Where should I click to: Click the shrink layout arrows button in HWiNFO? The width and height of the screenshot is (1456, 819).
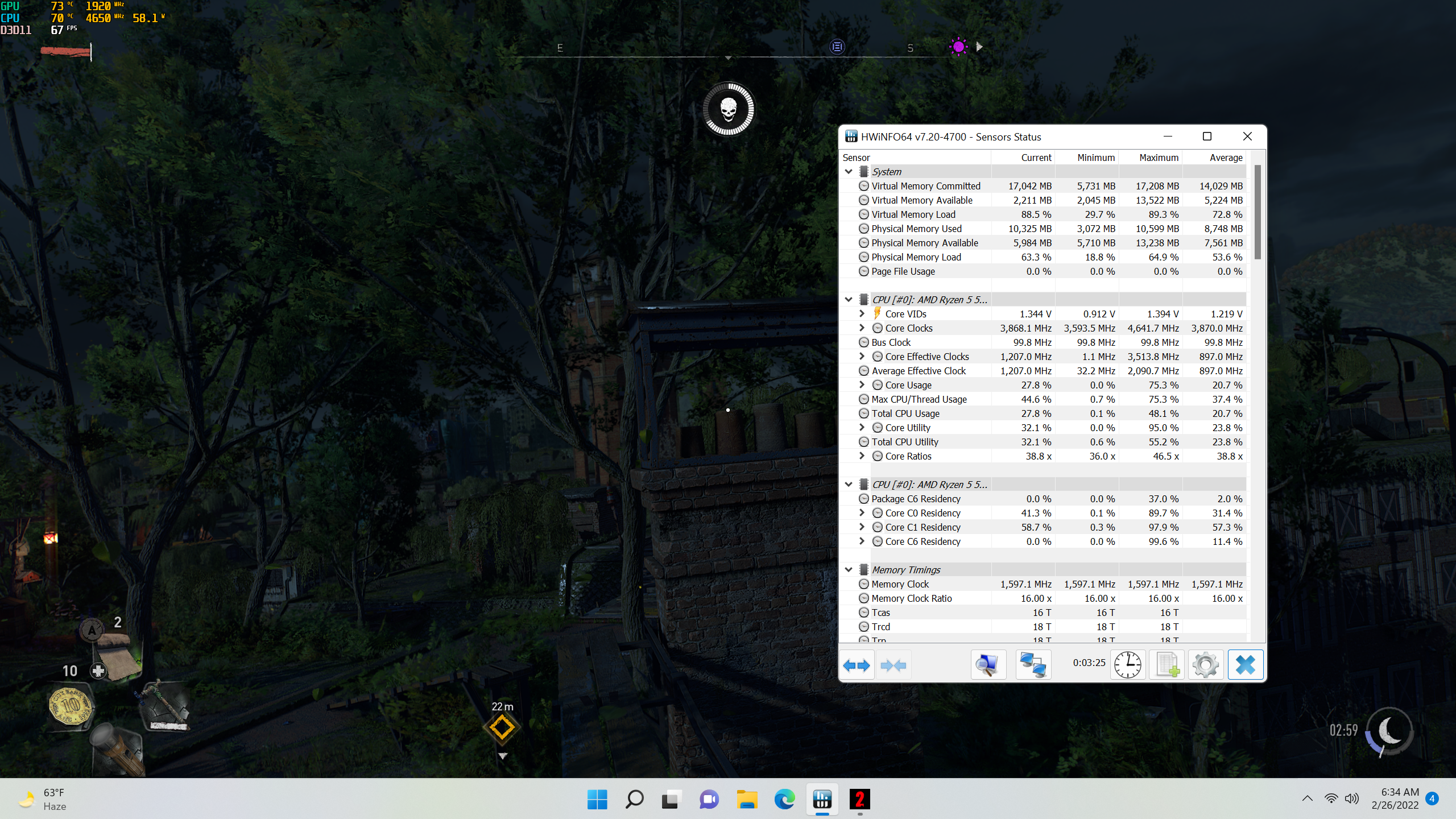[893, 665]
